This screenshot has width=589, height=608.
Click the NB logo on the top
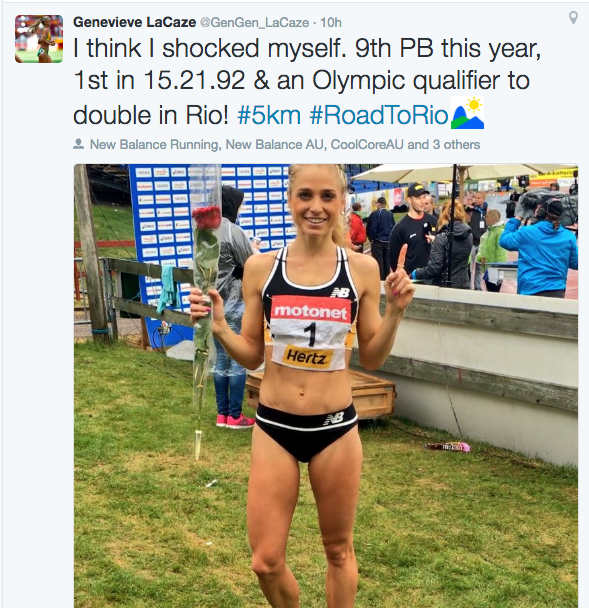click(x=340, y=292)
